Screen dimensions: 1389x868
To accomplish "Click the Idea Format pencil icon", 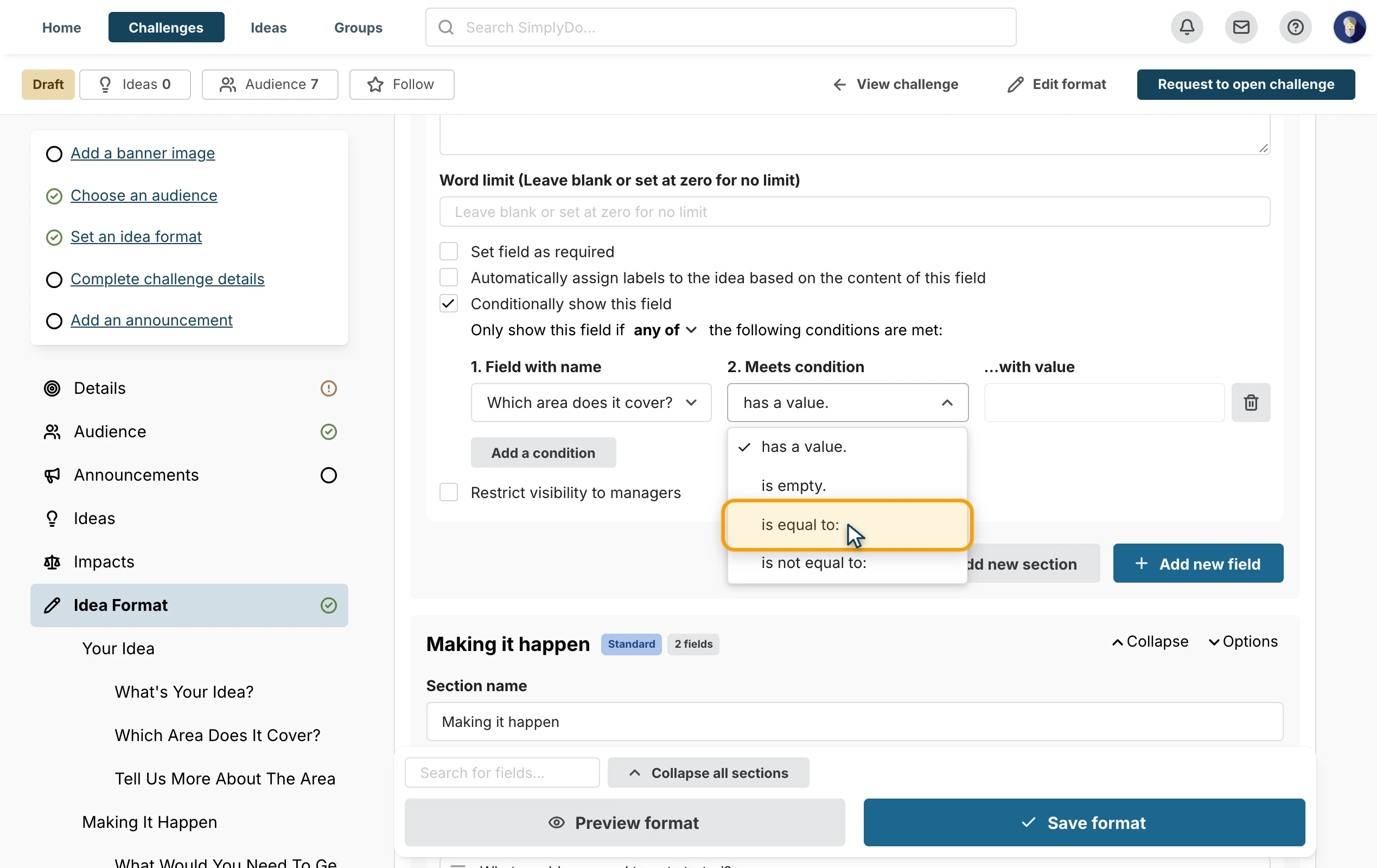I will click(52, 605).
